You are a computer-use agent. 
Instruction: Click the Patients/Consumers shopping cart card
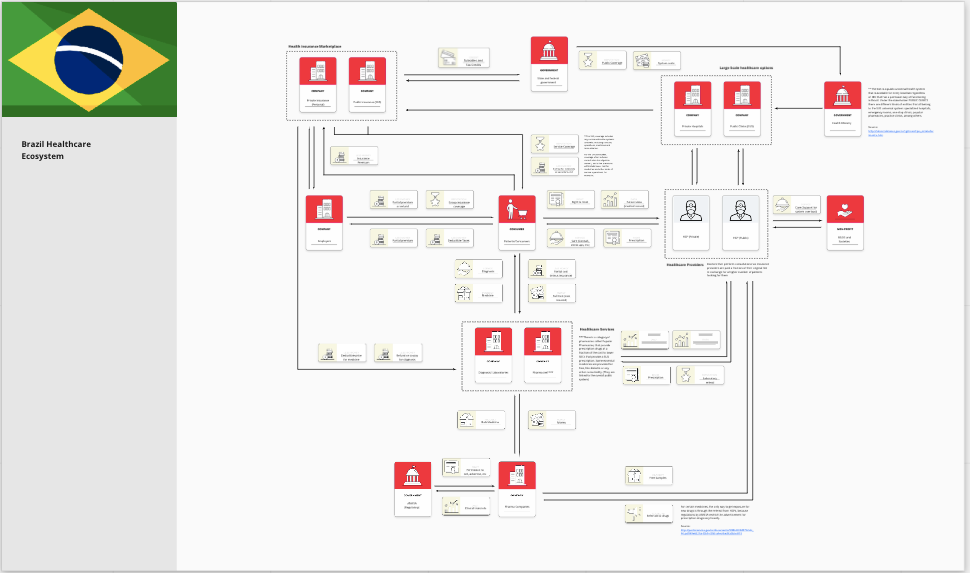tap(517, 223)
